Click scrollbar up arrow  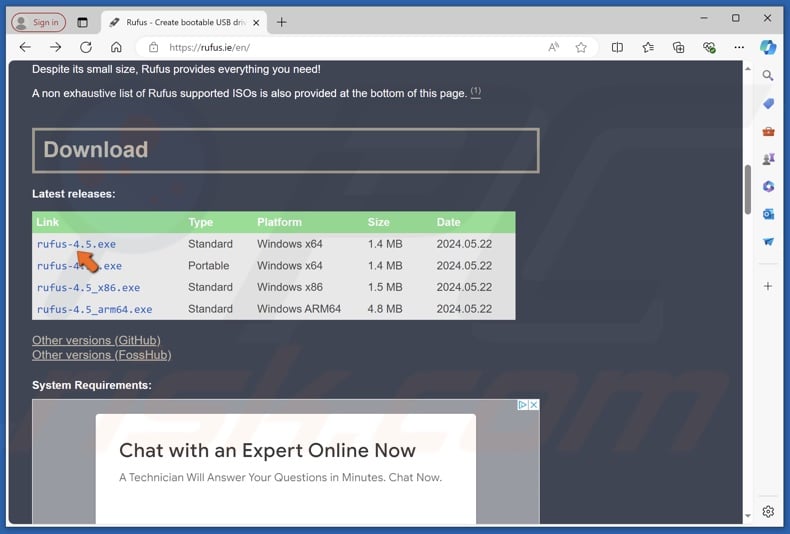[x=748, y=69]
